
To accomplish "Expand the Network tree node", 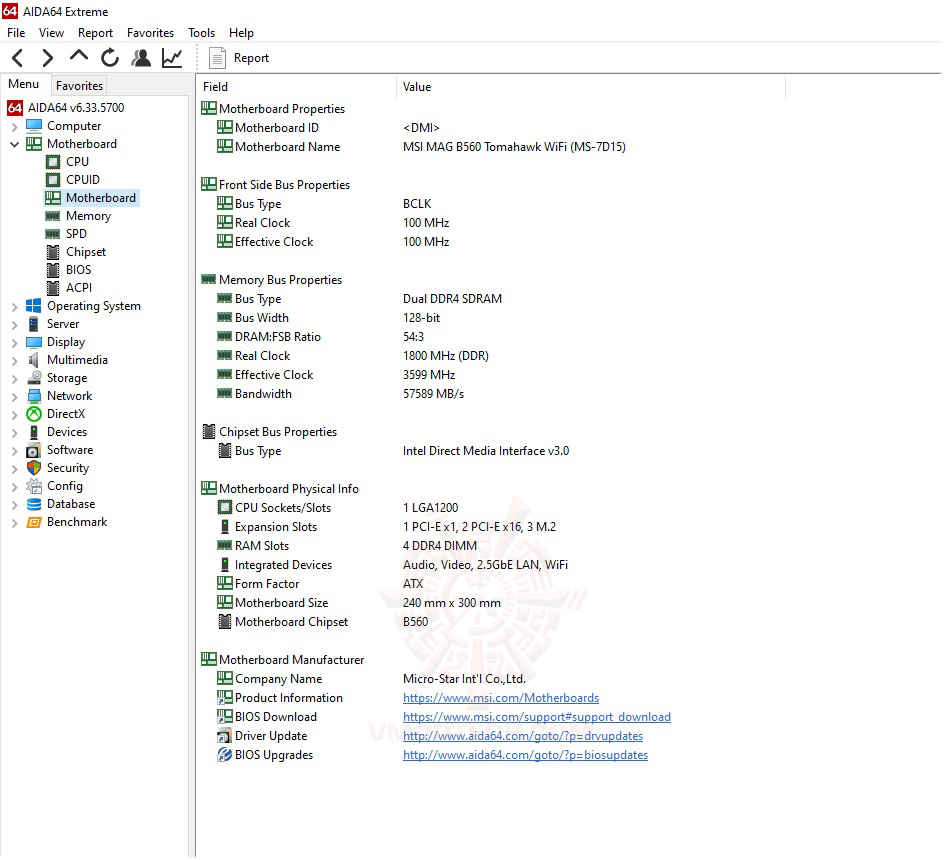I will (x=14, y=397).
